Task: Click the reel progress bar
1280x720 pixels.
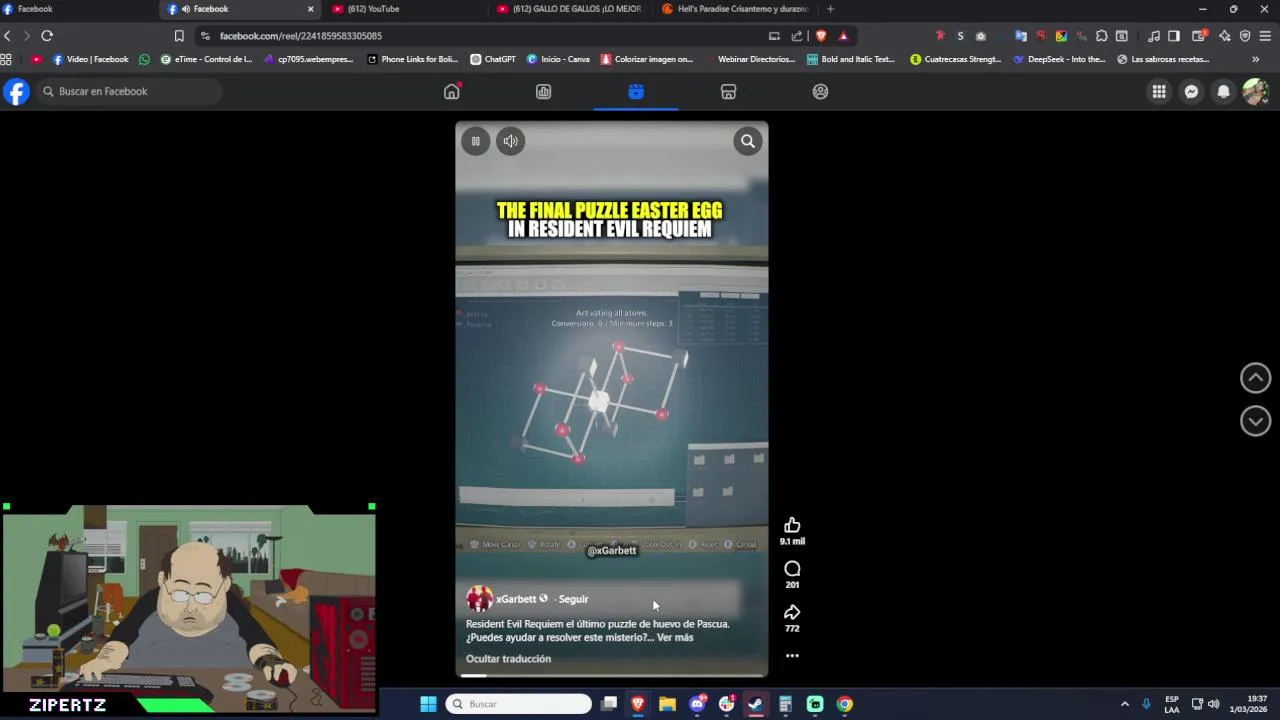Action: [612, 675]
